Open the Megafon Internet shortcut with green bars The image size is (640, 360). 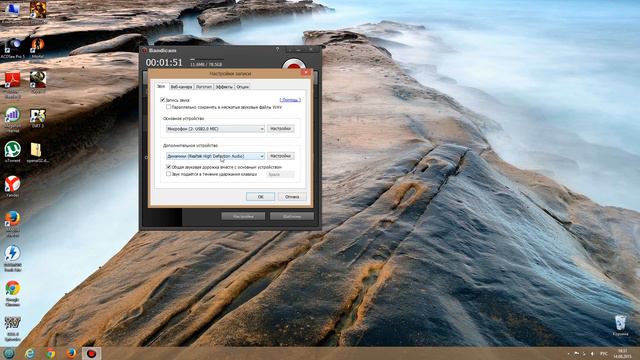point(13,119)
